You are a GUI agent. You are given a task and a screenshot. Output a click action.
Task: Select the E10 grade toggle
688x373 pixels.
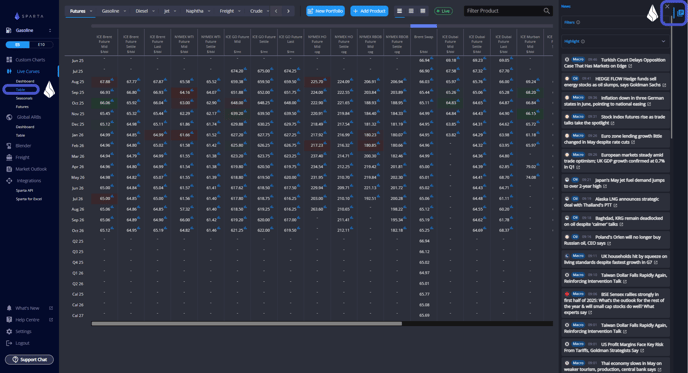[x=41, y=45]
